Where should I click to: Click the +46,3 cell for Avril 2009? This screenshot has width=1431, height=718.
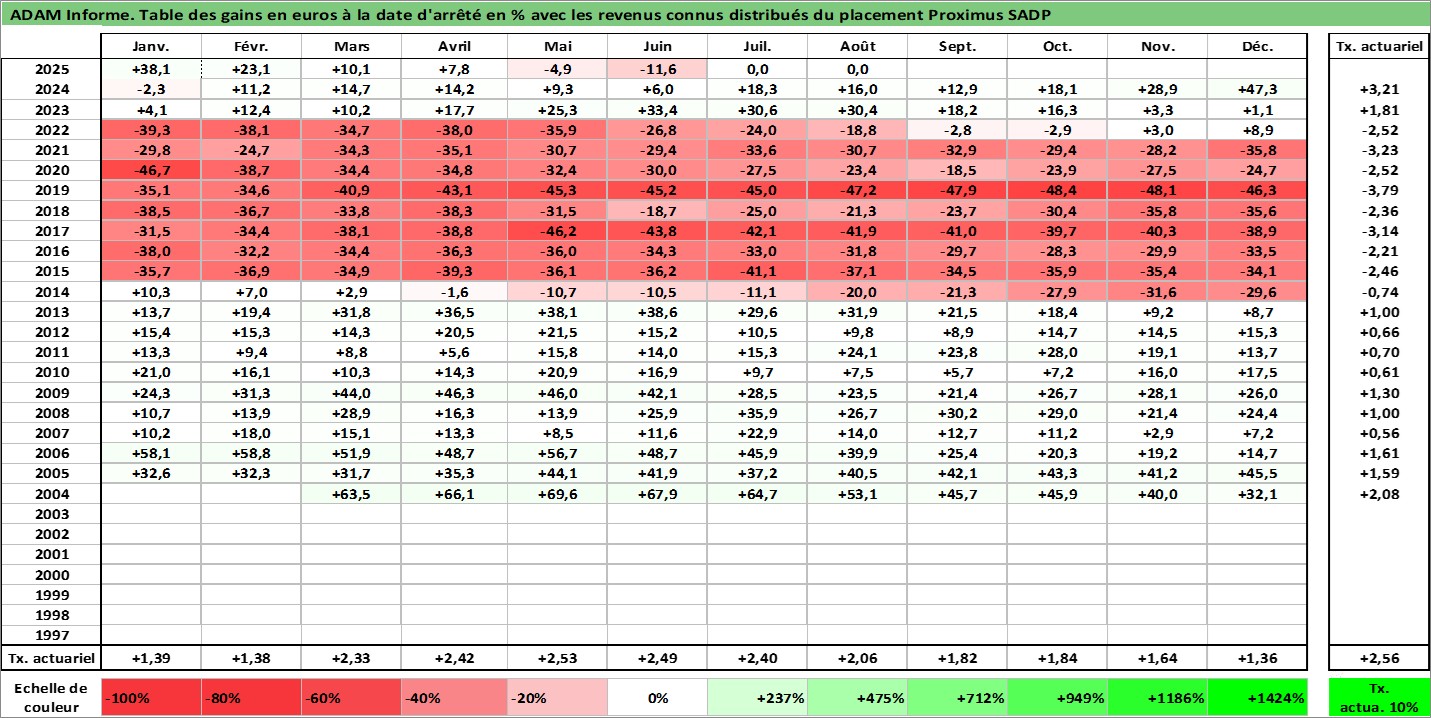[x=455, y=393]
